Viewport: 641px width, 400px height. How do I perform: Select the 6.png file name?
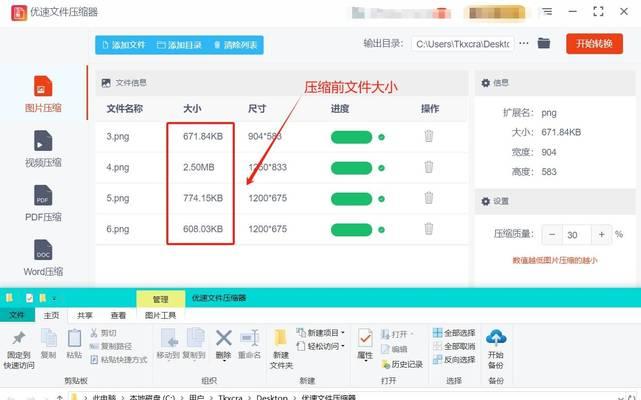(x=118, y=229)
